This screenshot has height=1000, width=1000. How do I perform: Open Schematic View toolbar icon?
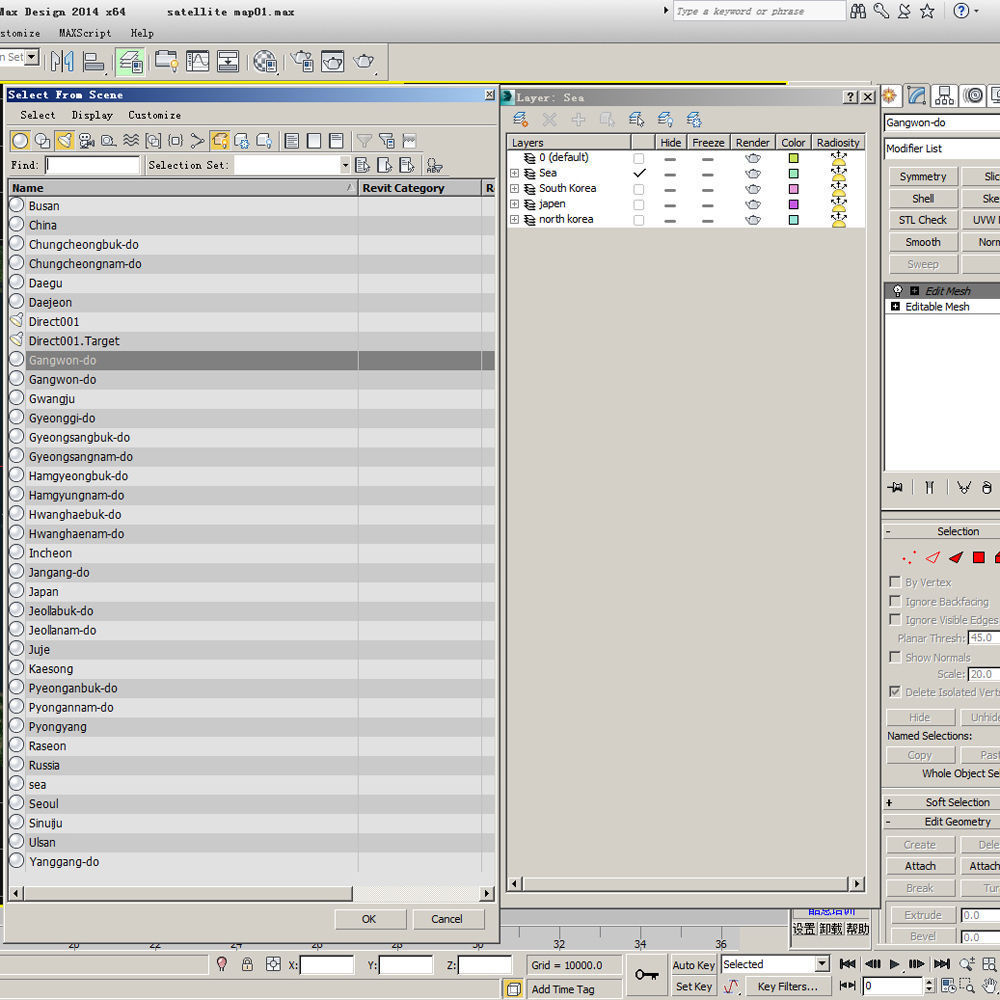click(228, 61)
